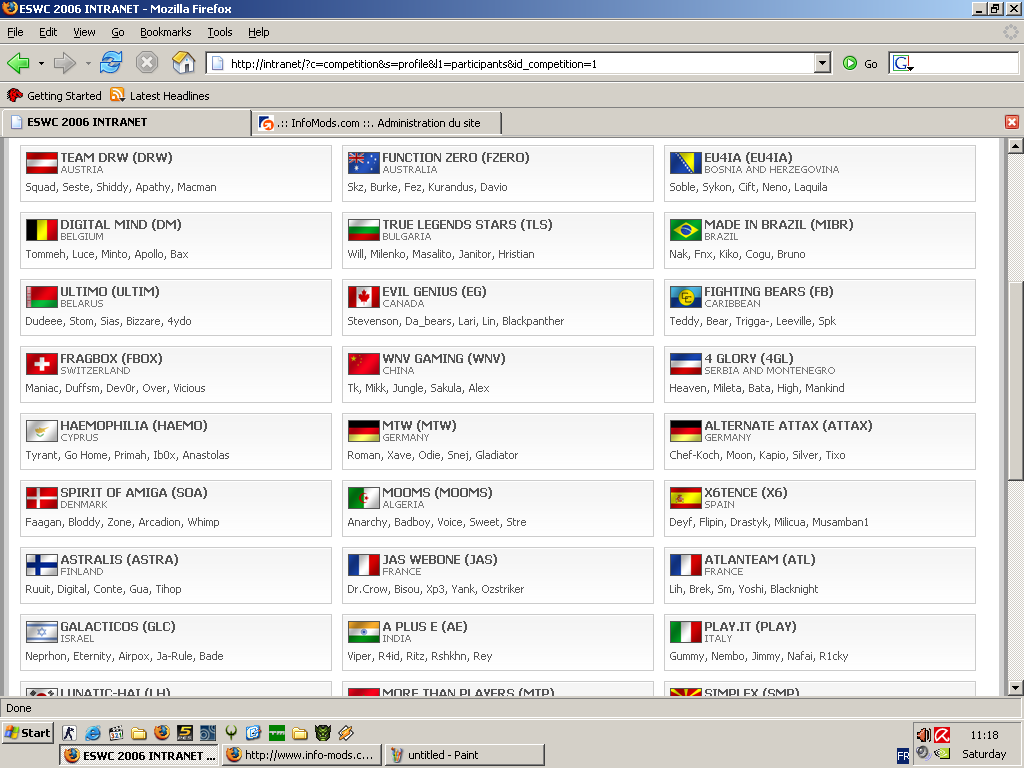Open the Bookmarks menu
This screenshot has height=768, width=1024.
click(165, 32)
